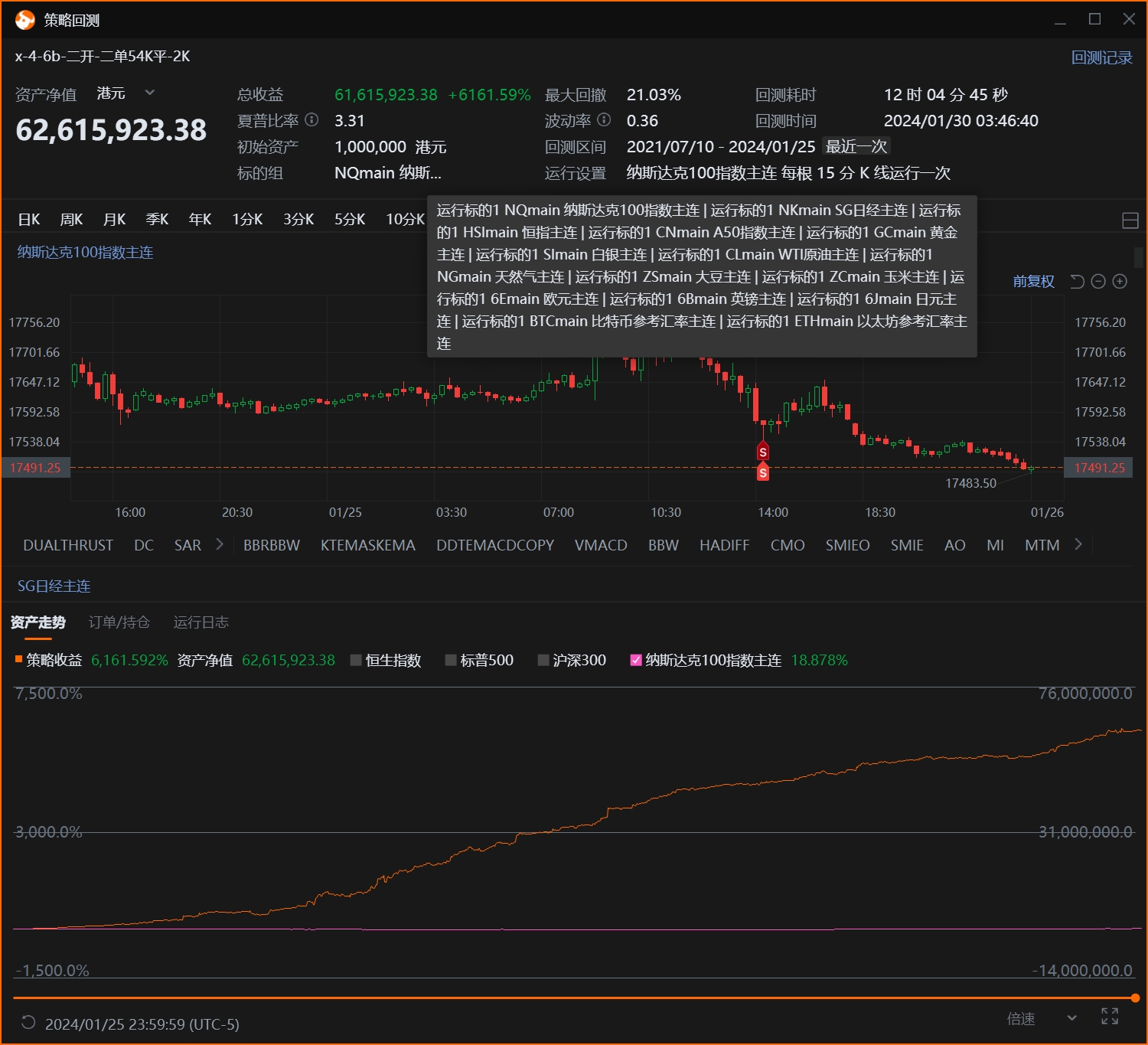Select DDTEMACDCOPY indicator
This screenshot has width=1148, height=1045.
point(495,545)
